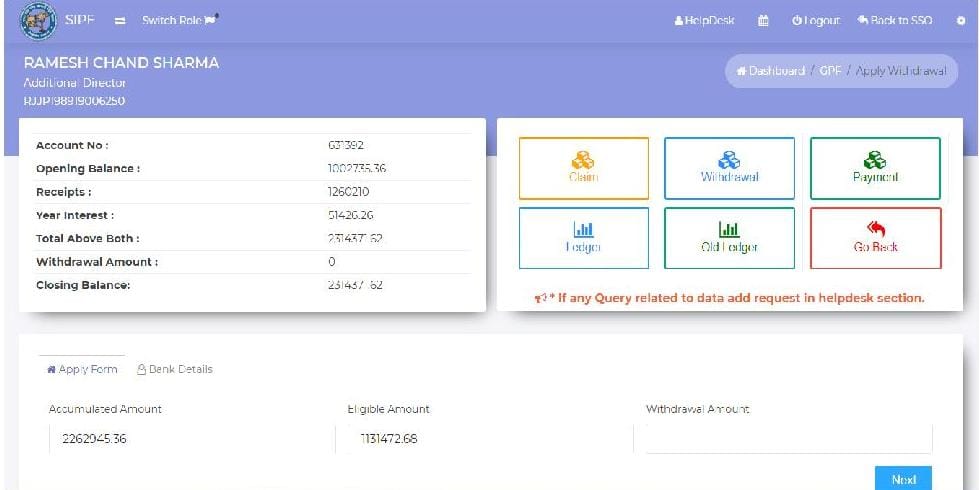The image size is (979, 490).
Task: Open the Old Ledger tile
Action: point(729,238)
